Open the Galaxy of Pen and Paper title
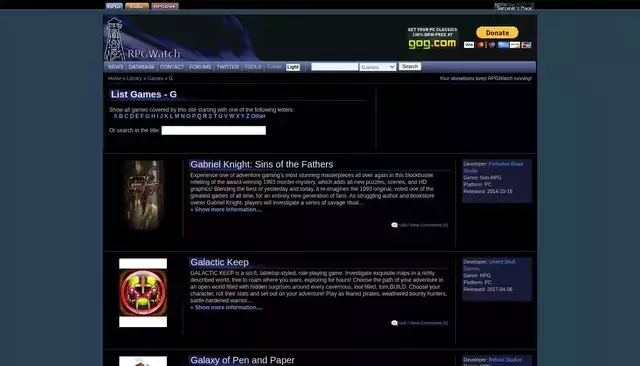 coord(242,360)
